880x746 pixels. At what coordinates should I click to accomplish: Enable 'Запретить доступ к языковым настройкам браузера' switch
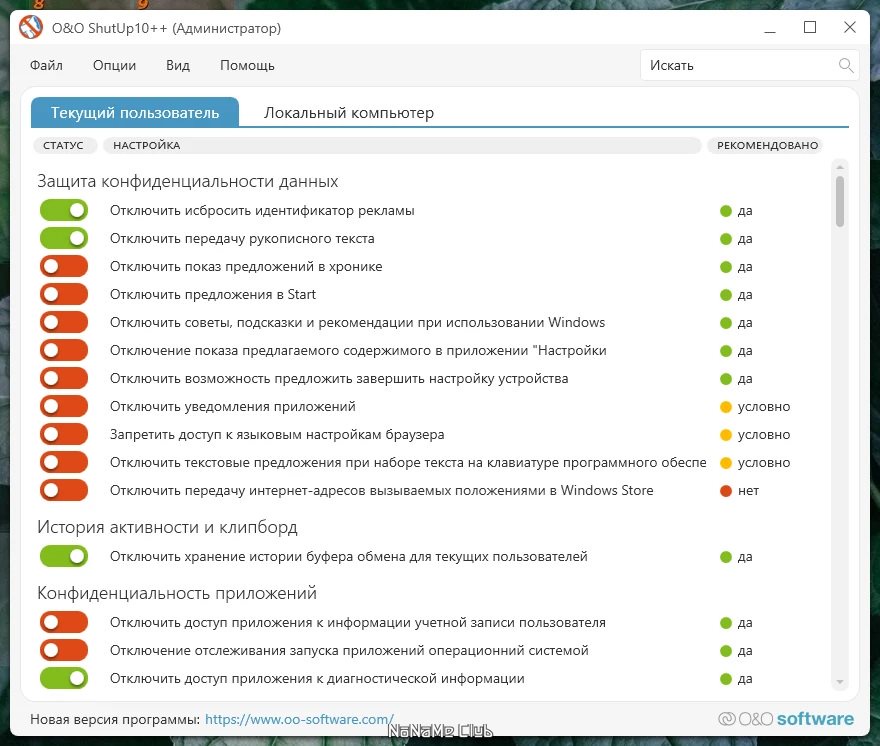point(64,434)
